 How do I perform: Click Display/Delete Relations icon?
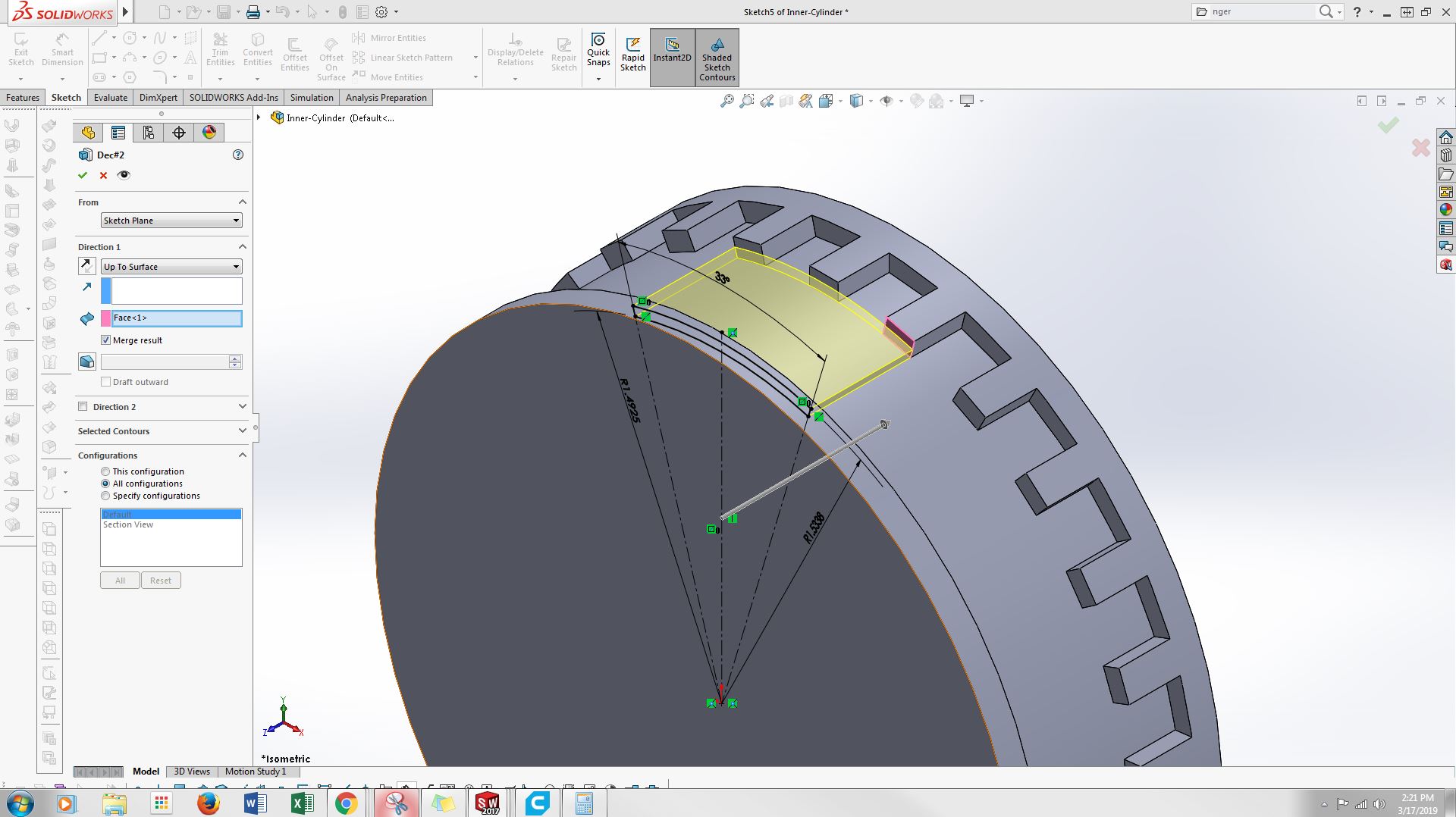point(515,49)
